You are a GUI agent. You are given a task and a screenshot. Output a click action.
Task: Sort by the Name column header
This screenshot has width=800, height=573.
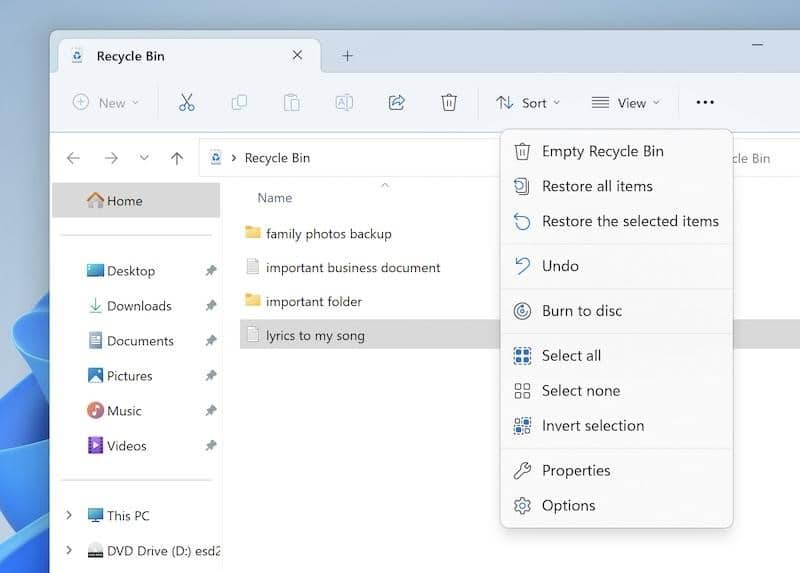click(275, 198)
